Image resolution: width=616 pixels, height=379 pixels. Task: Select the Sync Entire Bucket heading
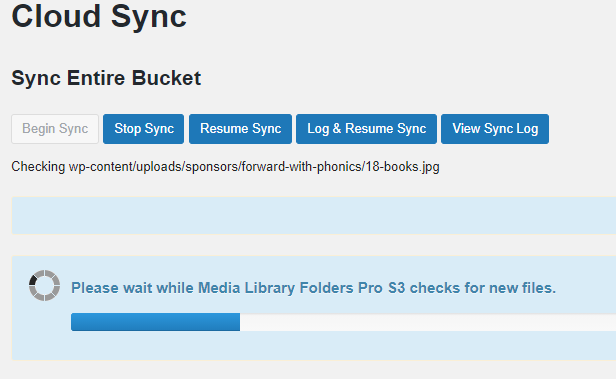coord(106,78)
